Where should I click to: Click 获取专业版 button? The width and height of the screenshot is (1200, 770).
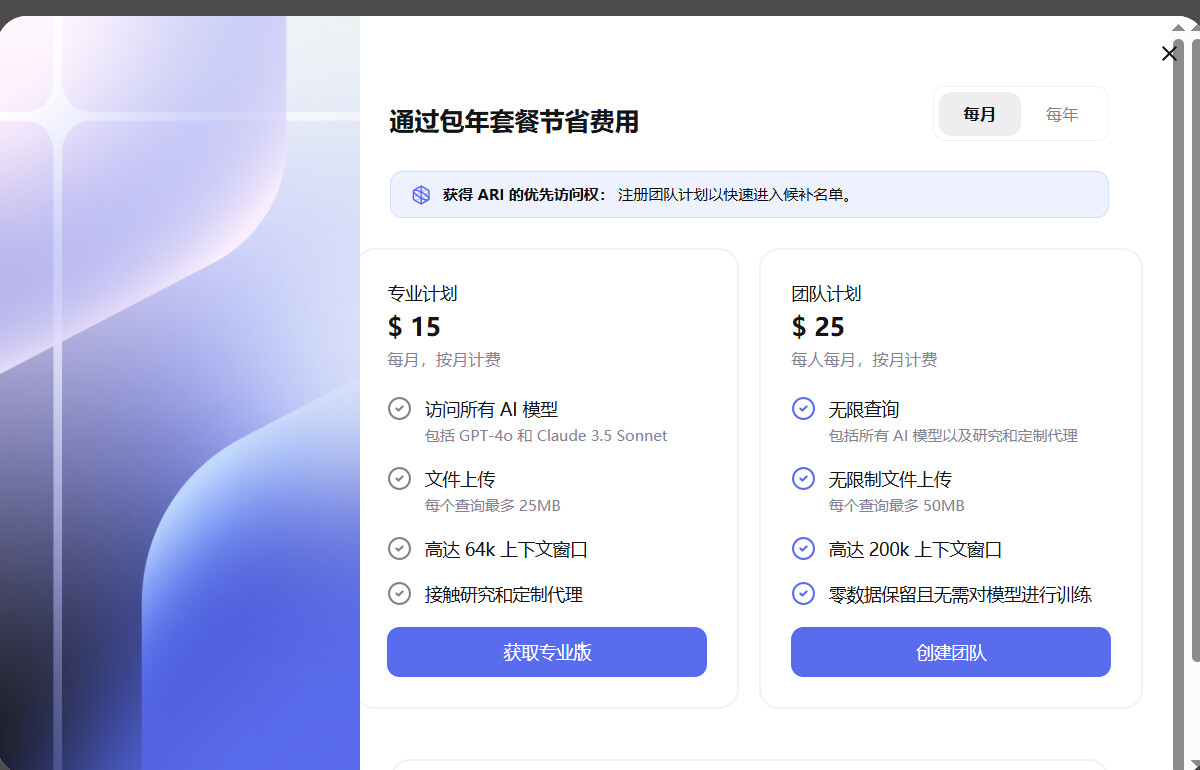click(547, 652)
